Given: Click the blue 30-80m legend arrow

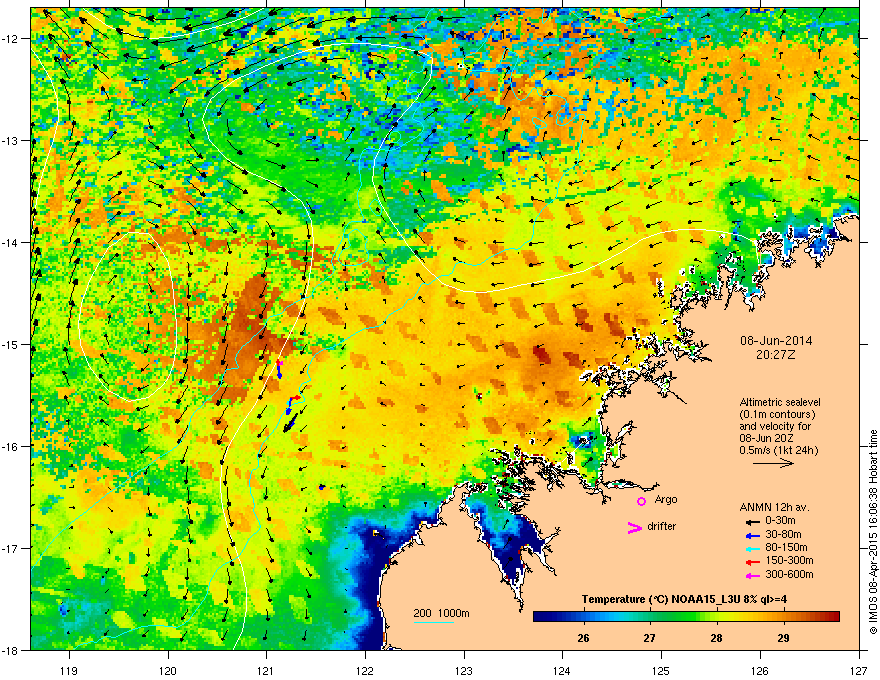Looking at the screenshot, I should tap(752, 535).
